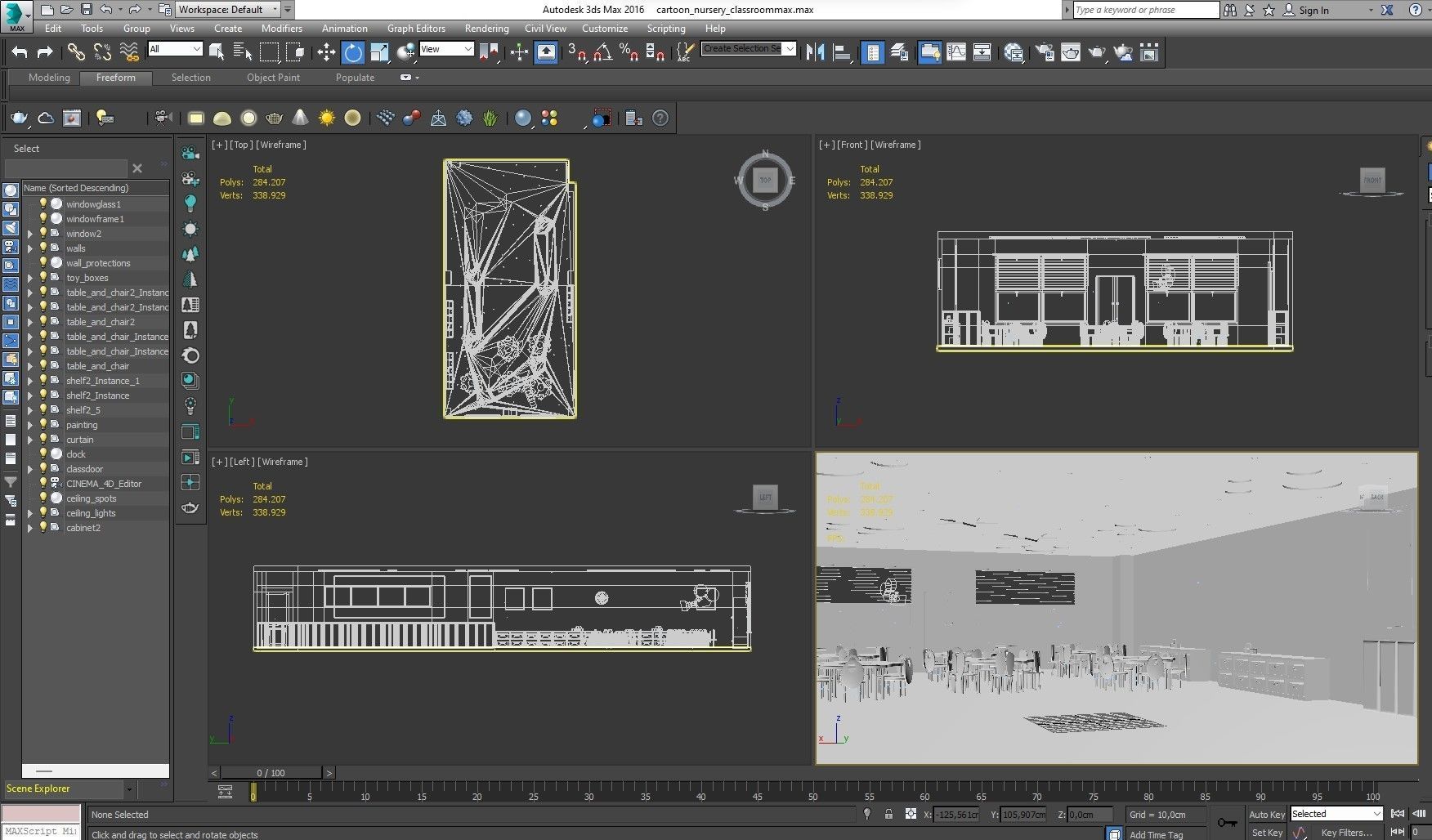Toggle visibility bulb for curtain object
This screenshot has width=1432, height=840.
coord(43,440)
